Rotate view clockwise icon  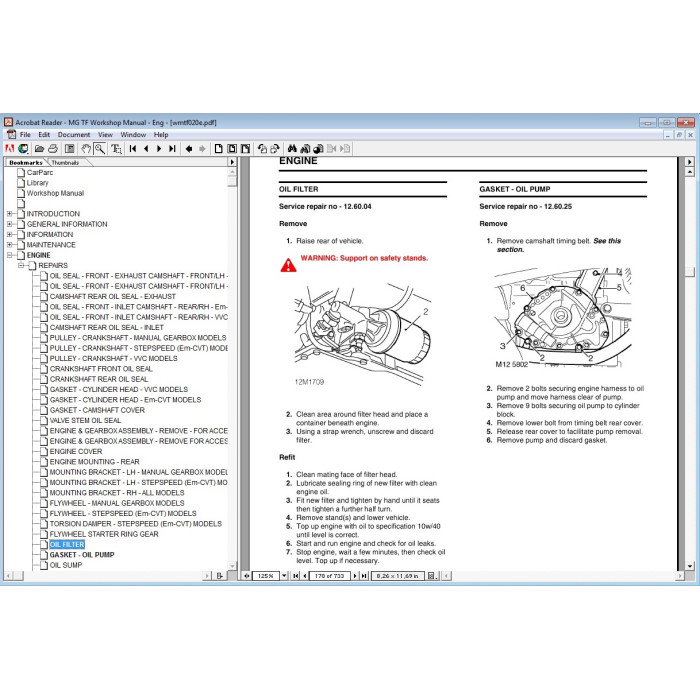275,149
